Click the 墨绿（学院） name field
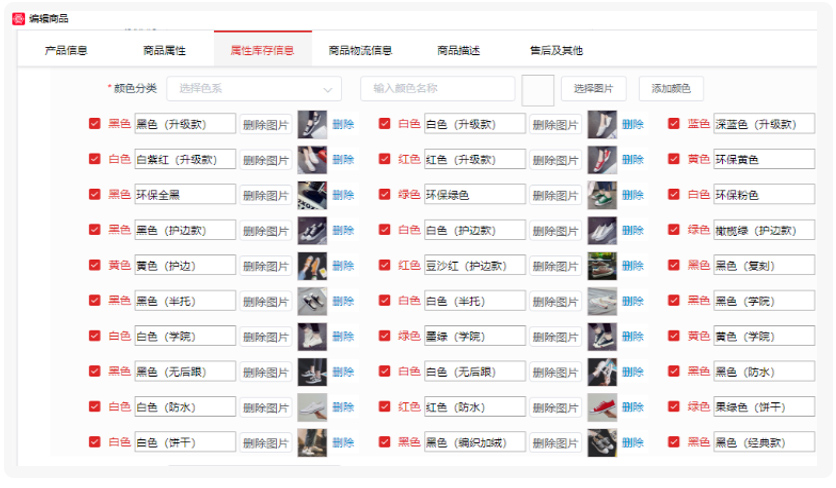The height and width of the screenshot is (488, 836). 475,336
